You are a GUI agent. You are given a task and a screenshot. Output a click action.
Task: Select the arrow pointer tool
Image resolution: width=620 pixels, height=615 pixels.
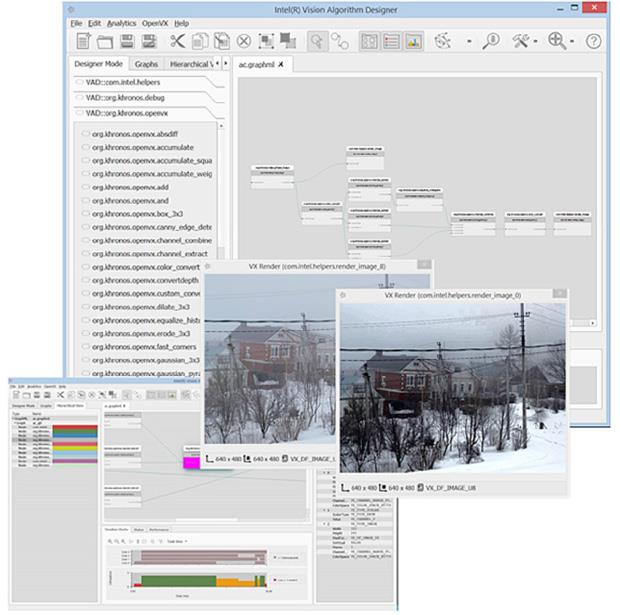317,42
